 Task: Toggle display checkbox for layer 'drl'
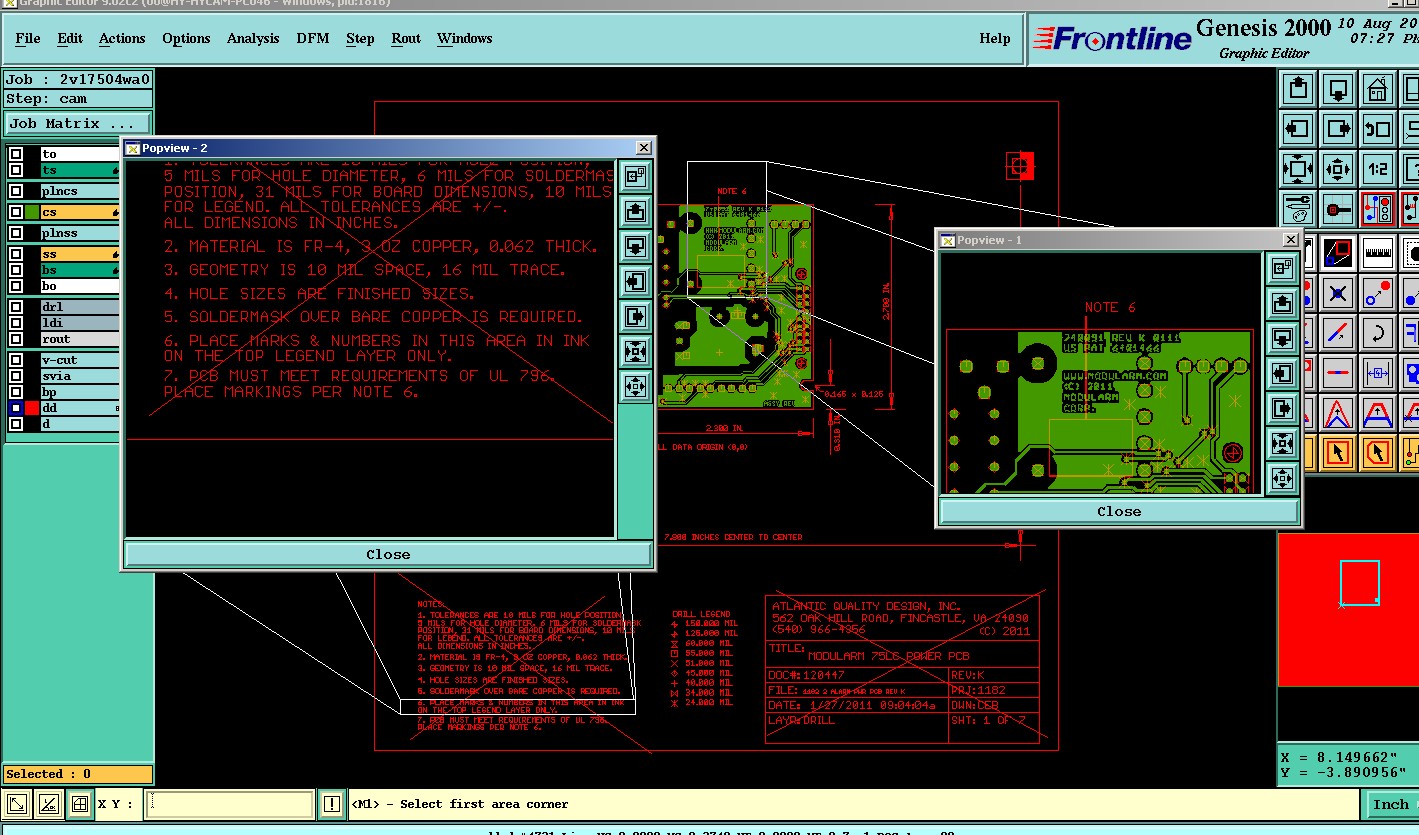16,307
